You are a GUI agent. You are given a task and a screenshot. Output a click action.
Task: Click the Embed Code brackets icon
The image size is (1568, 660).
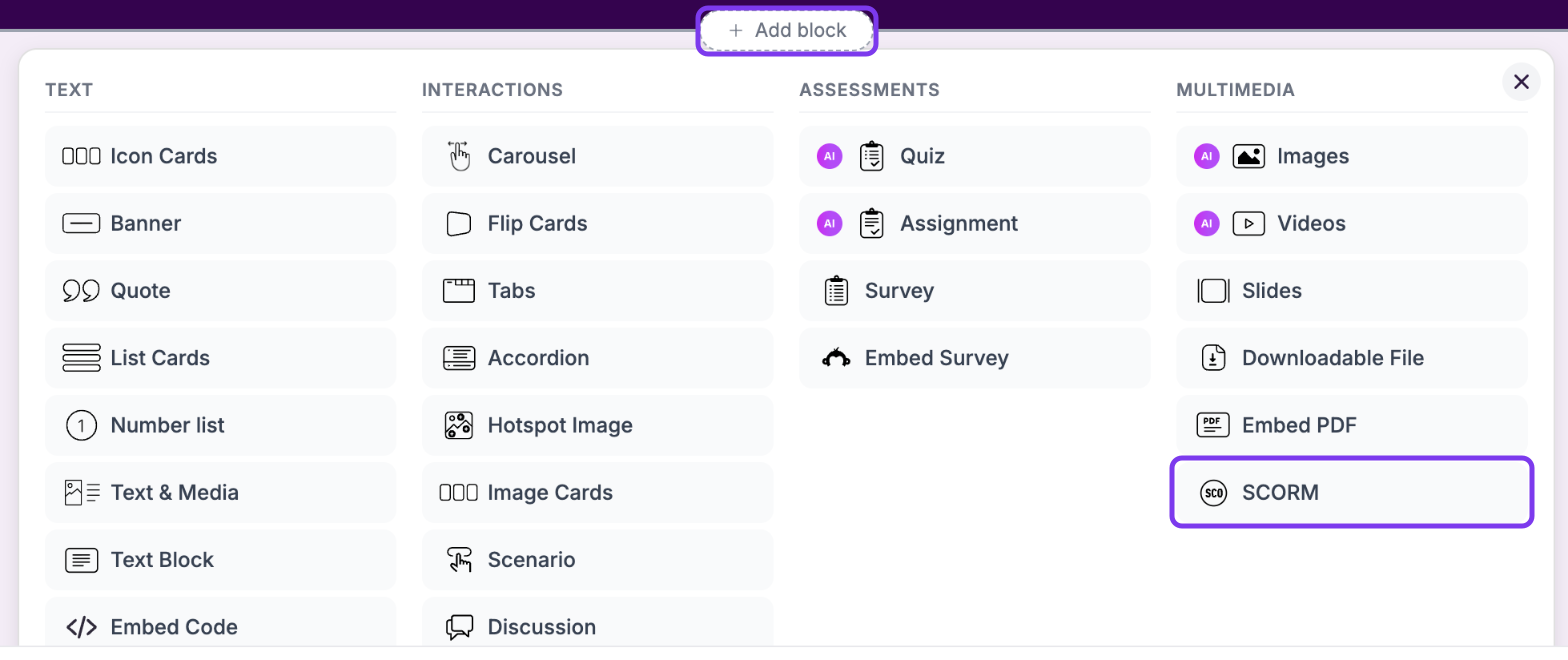point(81,627)
